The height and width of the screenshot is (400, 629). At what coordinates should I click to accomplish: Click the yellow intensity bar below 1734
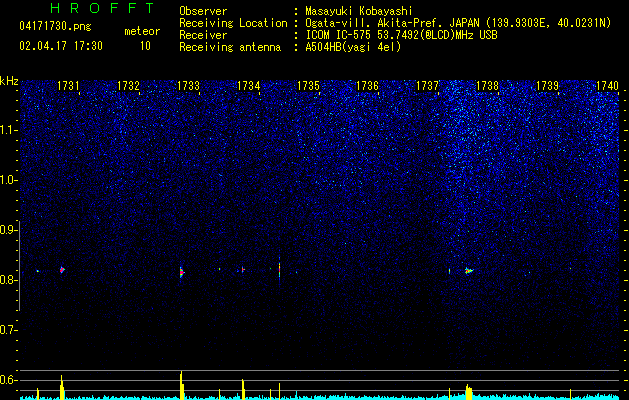point(243,389)
